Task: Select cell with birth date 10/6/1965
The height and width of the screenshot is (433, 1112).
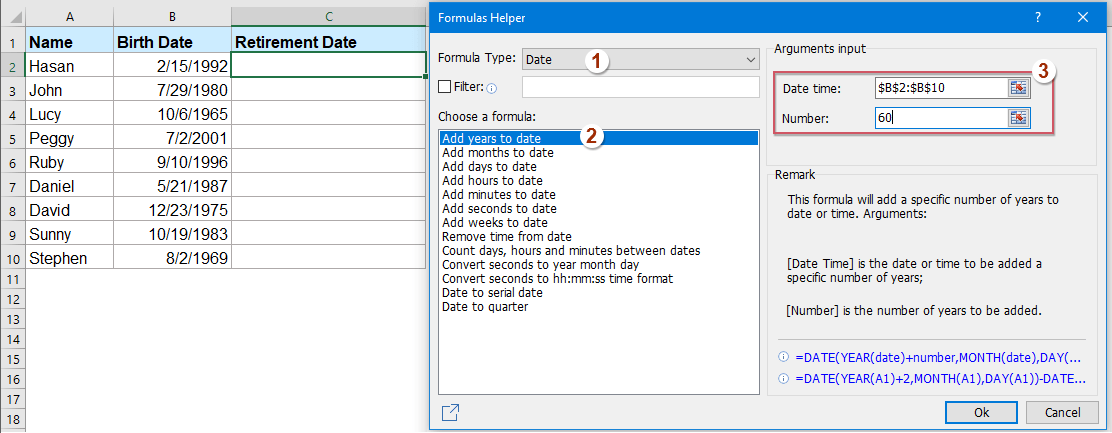Action: (x=172, y=114)
